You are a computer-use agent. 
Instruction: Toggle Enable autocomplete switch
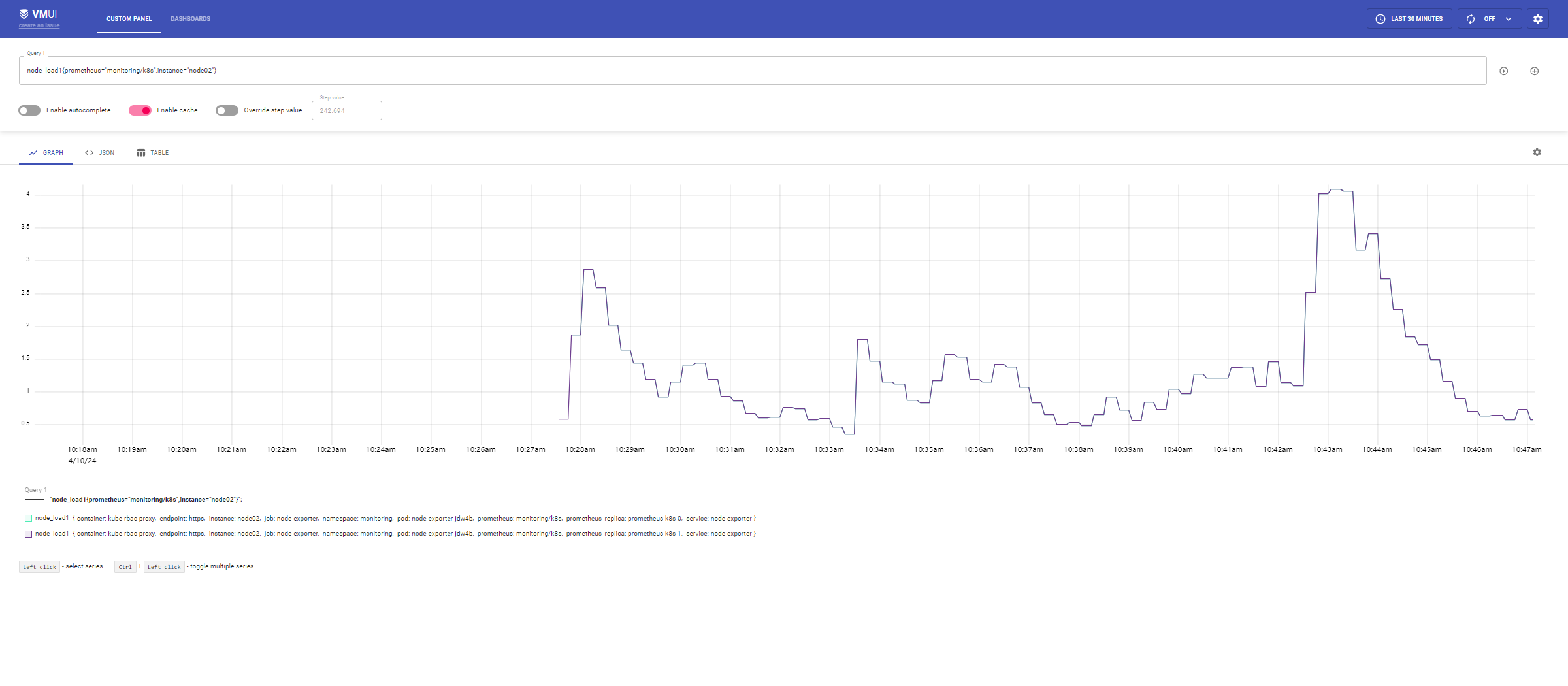click(29, 110)
